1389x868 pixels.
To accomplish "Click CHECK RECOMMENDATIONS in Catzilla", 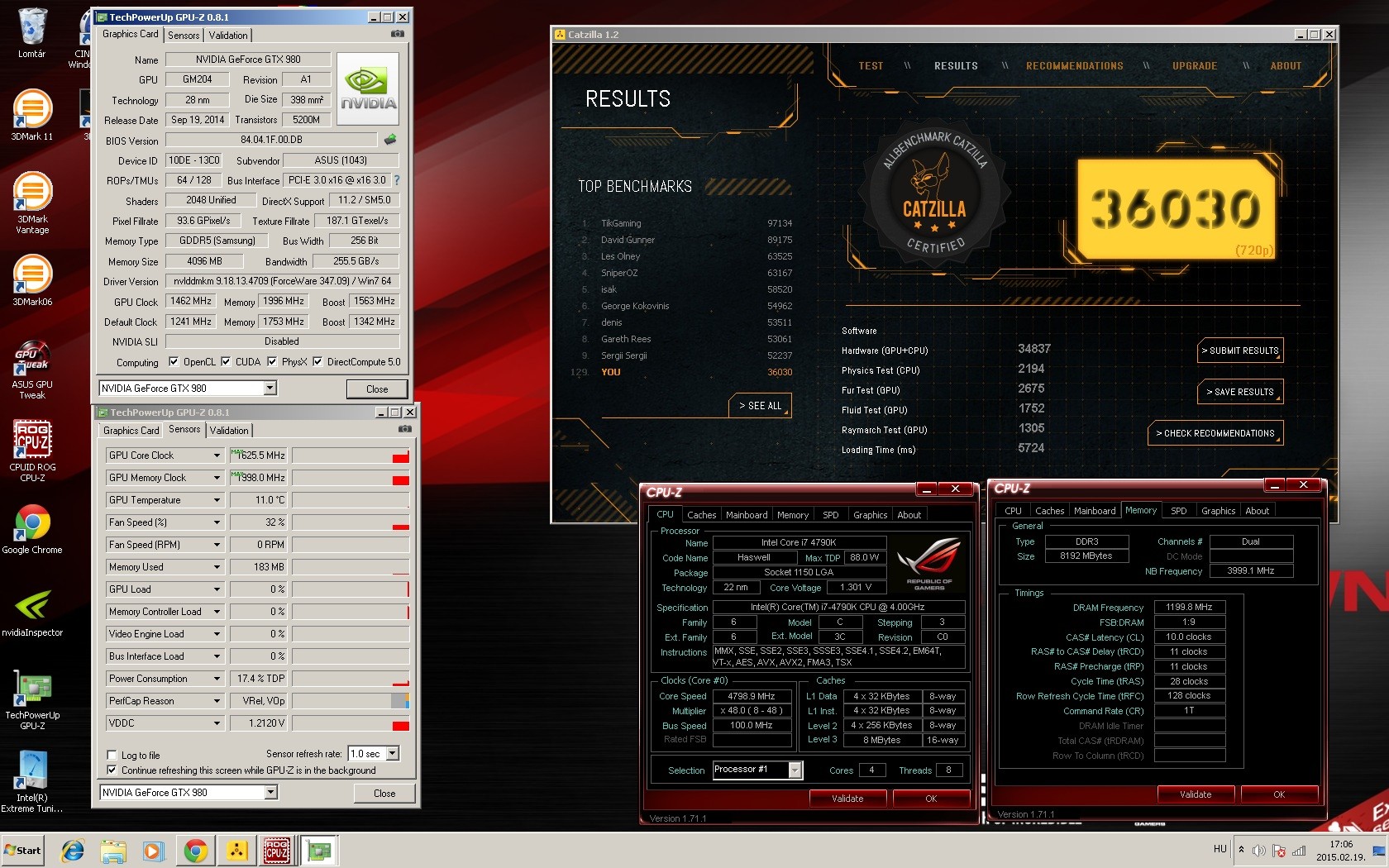I will pyautogui.click(x=1215, y=433).
